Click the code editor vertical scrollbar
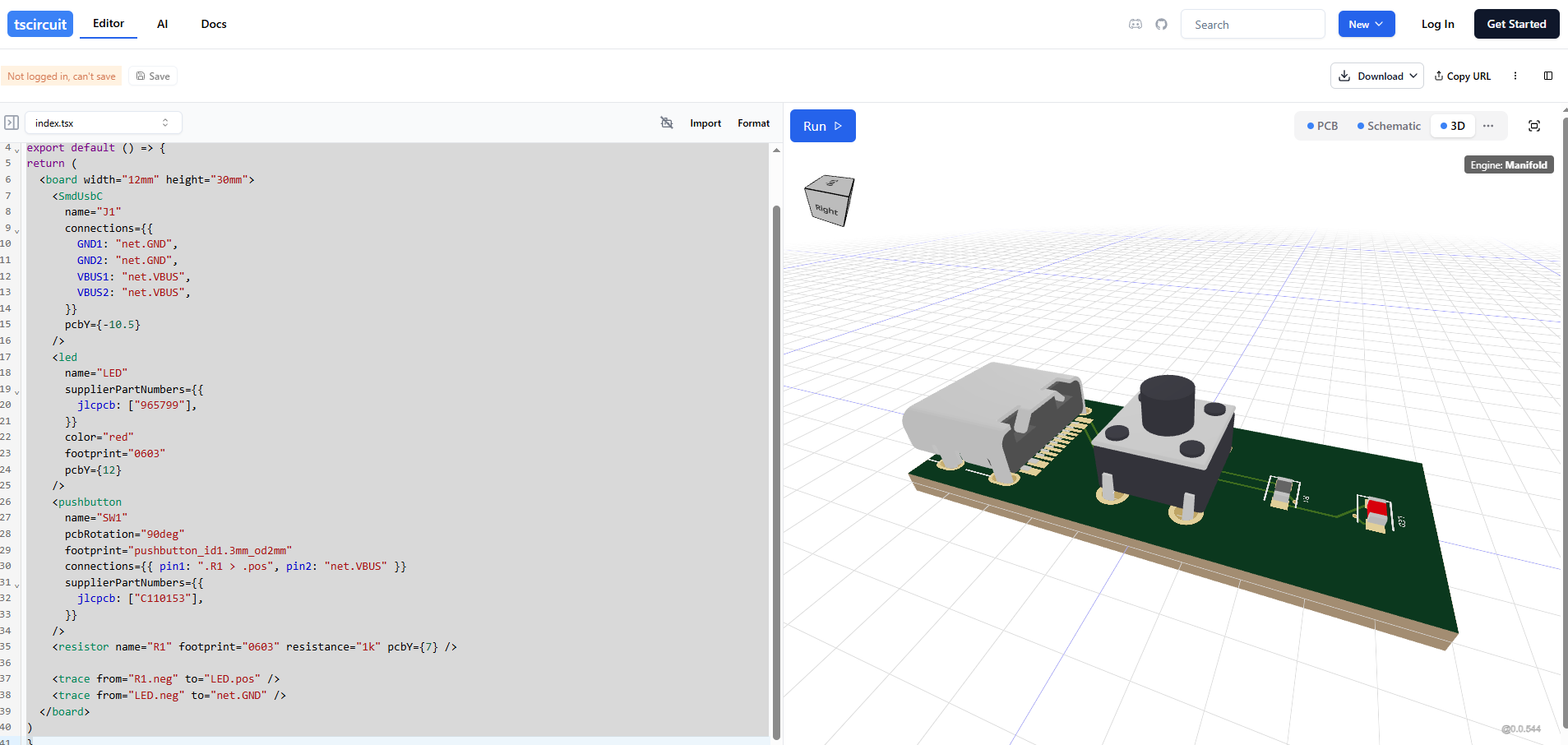Viewport: 1568px width, 745px height. point(775,469)
